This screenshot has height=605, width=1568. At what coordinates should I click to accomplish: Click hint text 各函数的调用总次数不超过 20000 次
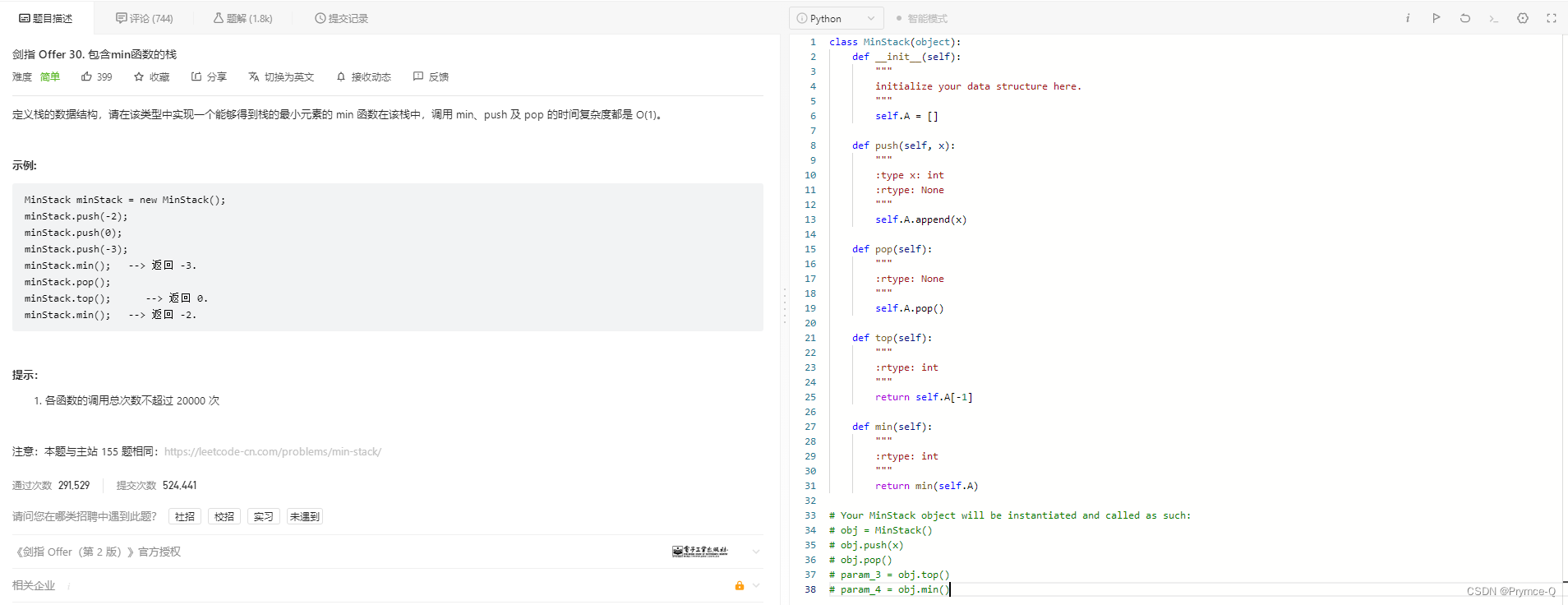pyautogui.click(x=132, y=400)
